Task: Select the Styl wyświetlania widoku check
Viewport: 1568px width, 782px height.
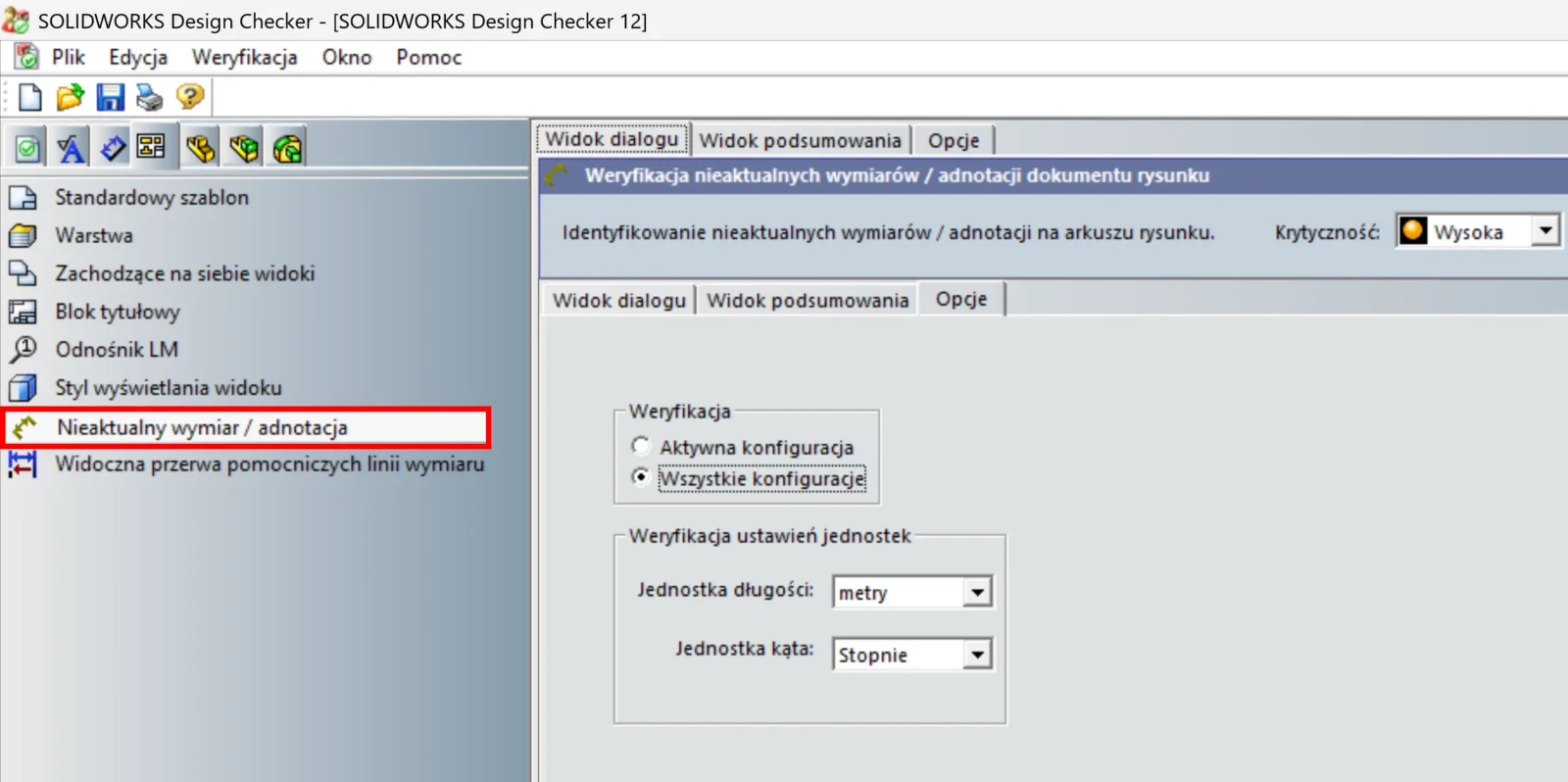Action: tap(169, 388)
